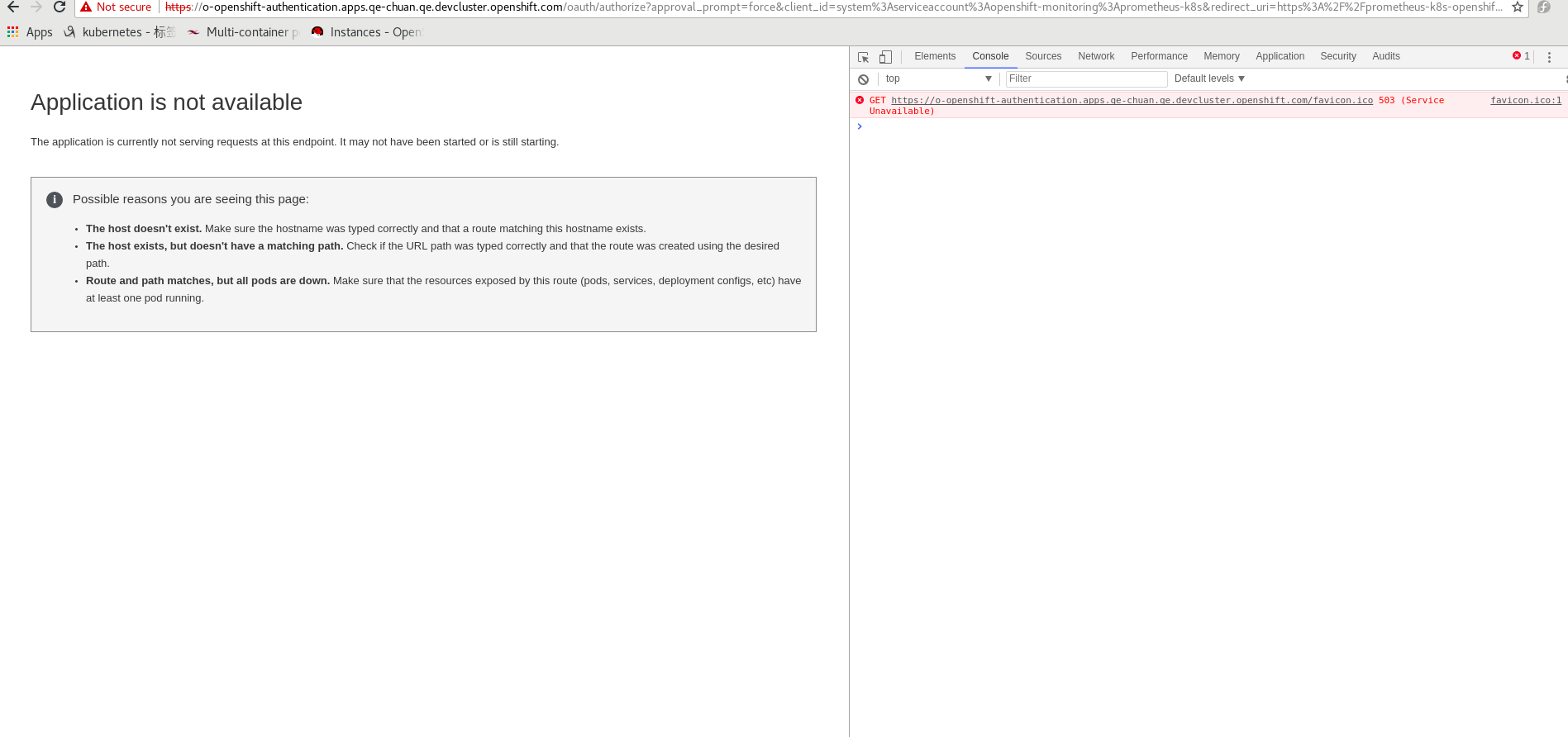The height and width of the screenshot is (737, 1568).
Task: Click the console Filter input field
Action: pyautogui.click(x=1086, y=78)
